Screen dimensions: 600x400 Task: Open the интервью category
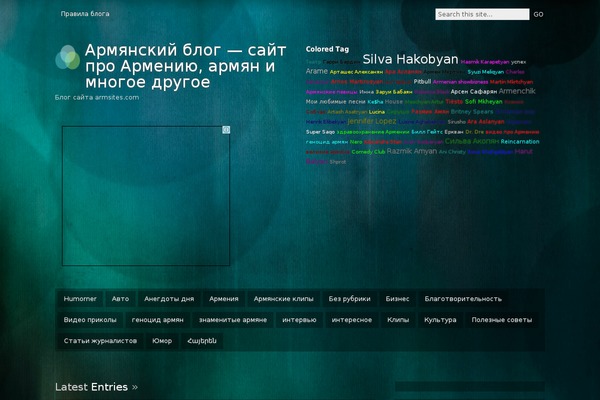coord(299,320)
